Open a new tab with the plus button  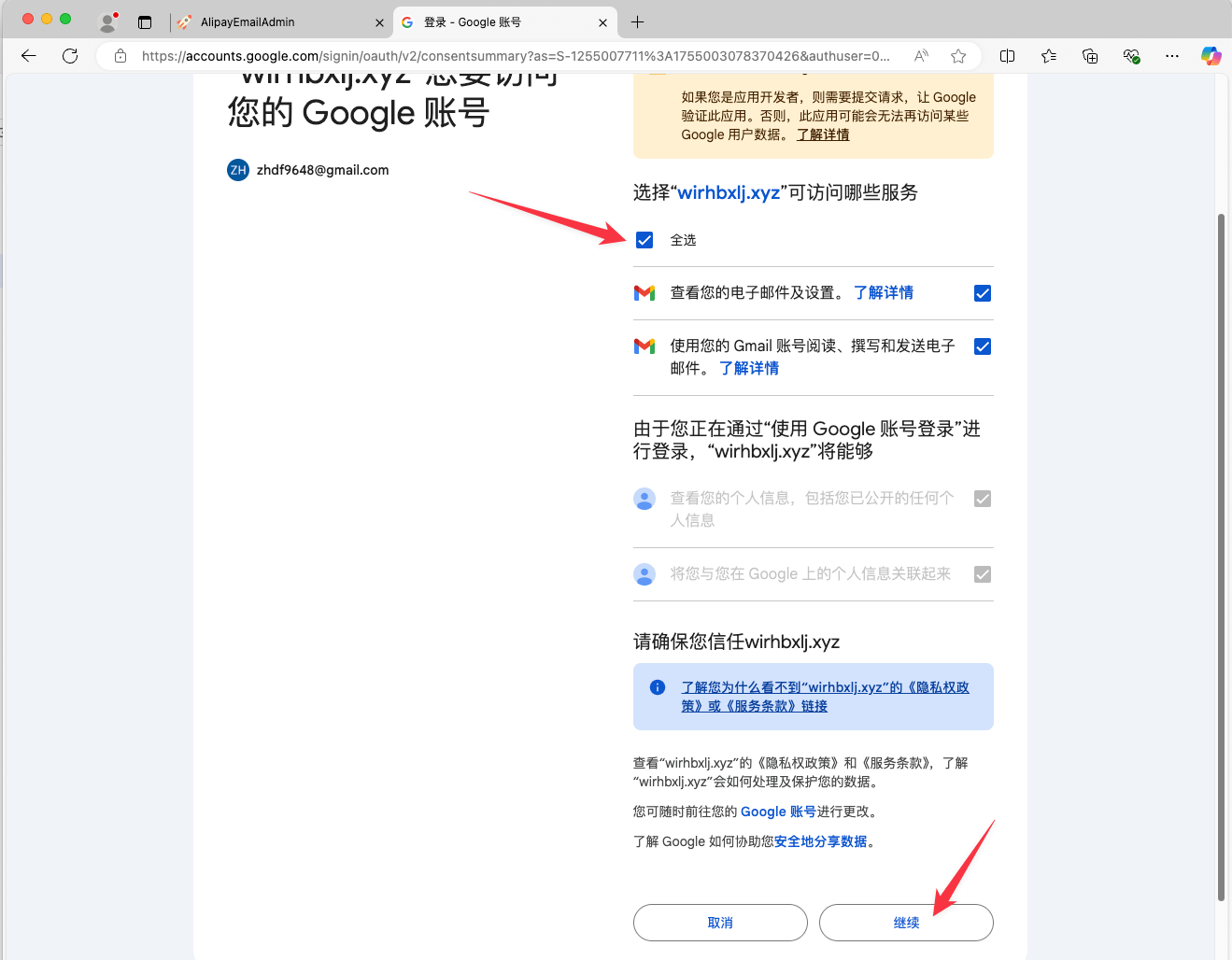point(638,22)
